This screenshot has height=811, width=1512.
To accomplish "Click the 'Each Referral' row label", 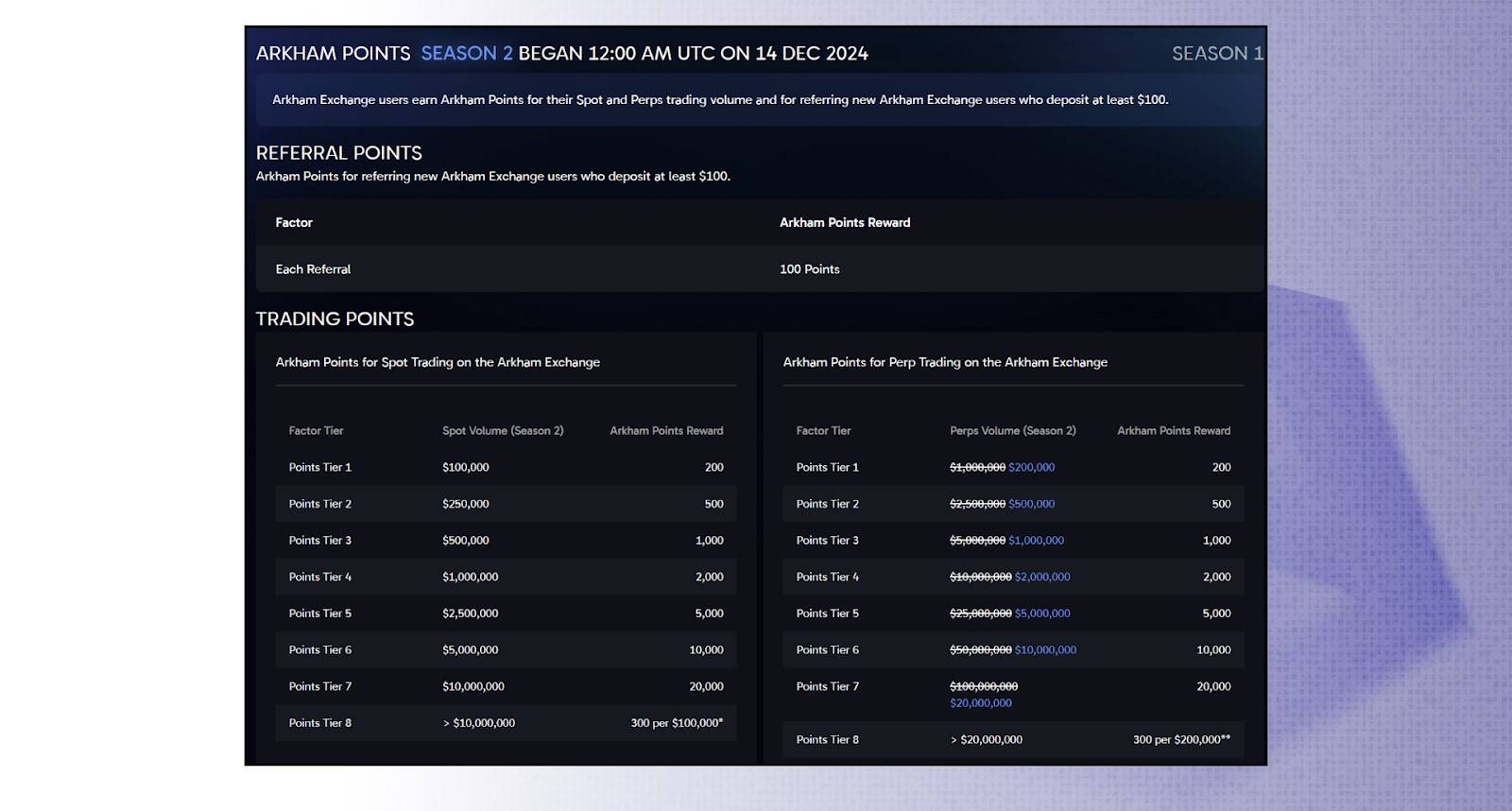I will coord(313,269).
